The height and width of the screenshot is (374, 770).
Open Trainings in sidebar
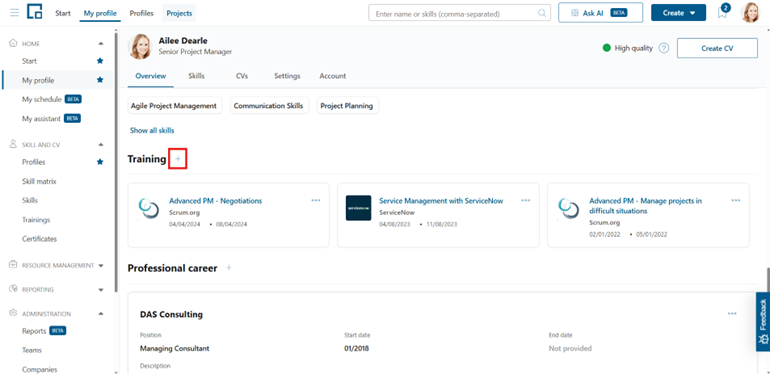36,219
